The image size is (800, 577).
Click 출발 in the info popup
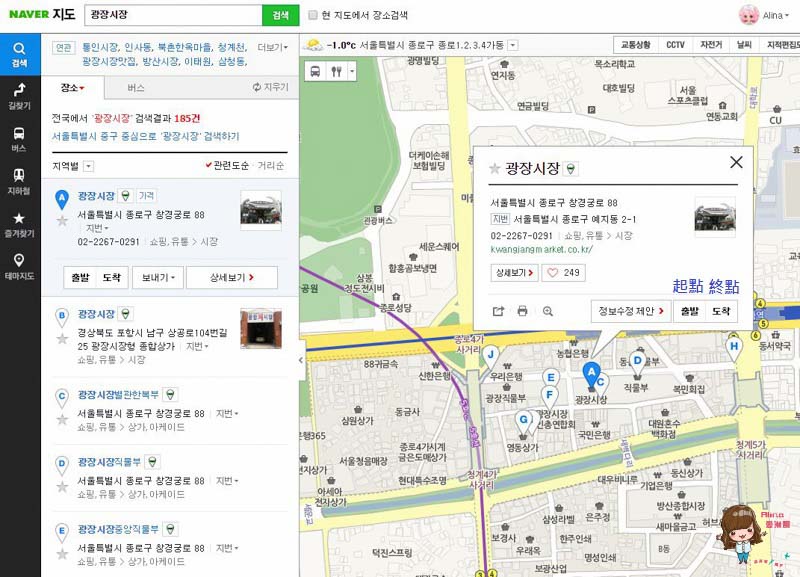pos(690,311)
